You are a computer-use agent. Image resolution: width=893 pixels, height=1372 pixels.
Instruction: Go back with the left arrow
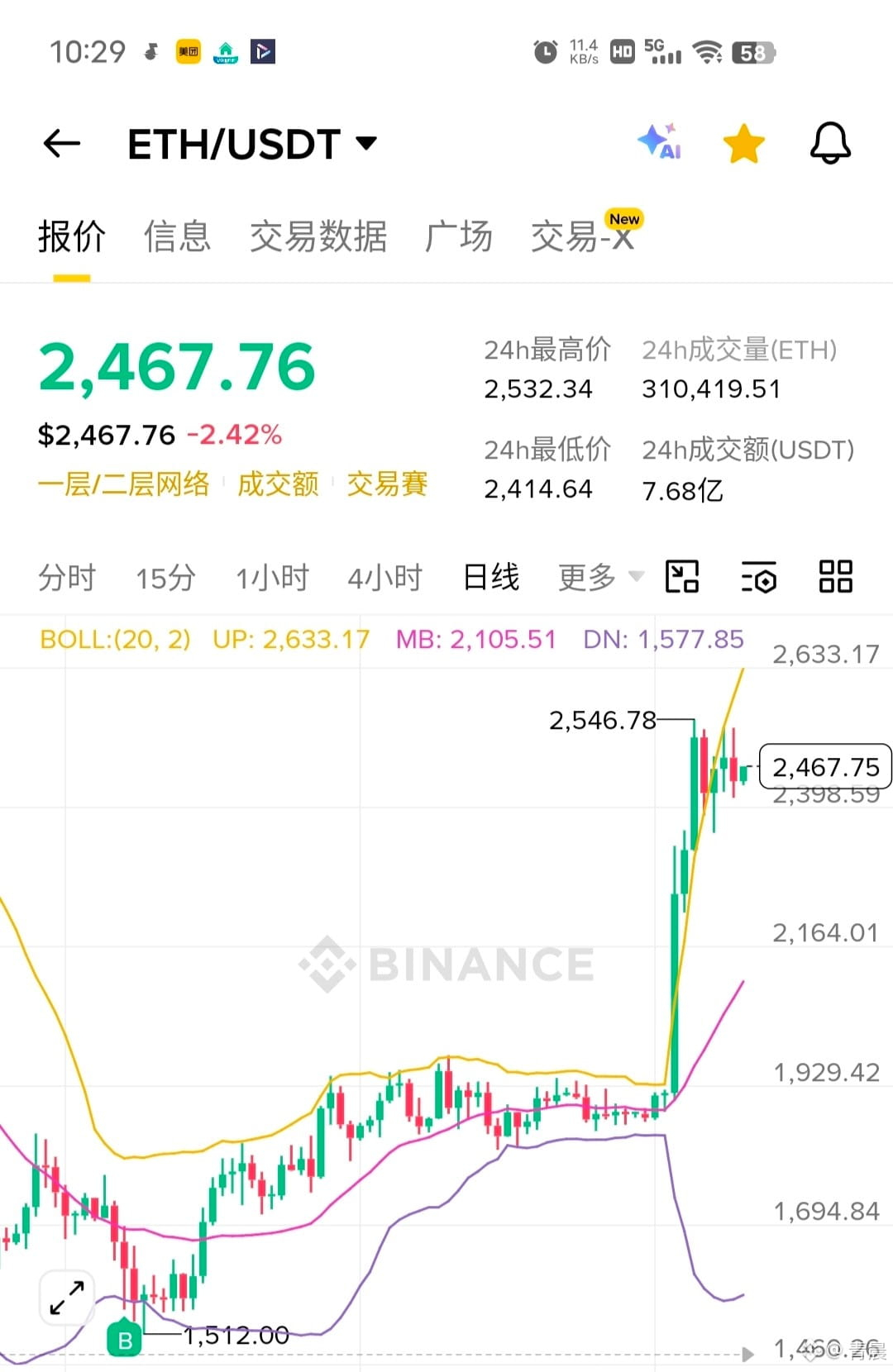click(62, 144)
